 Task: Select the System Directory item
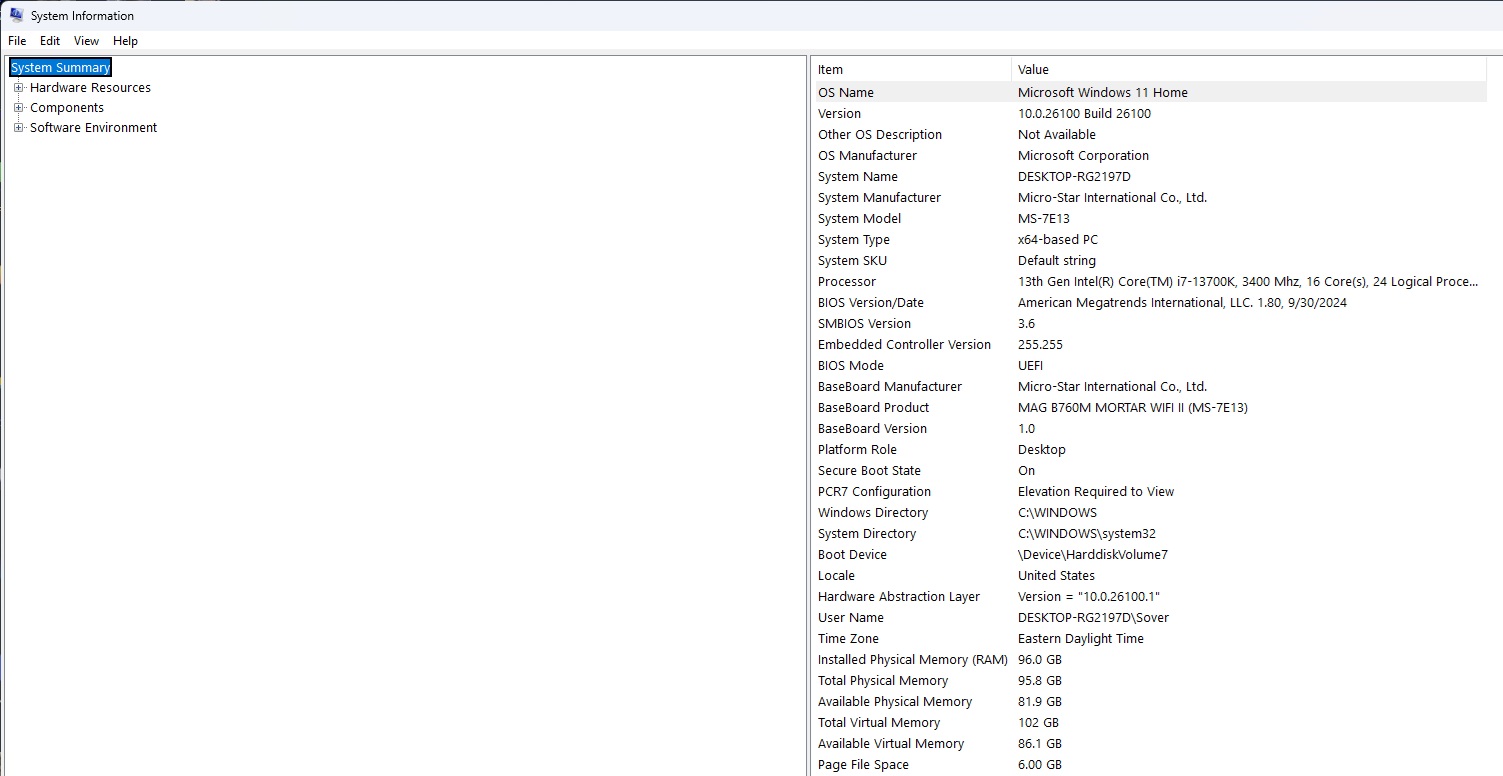tap(867, 533)
